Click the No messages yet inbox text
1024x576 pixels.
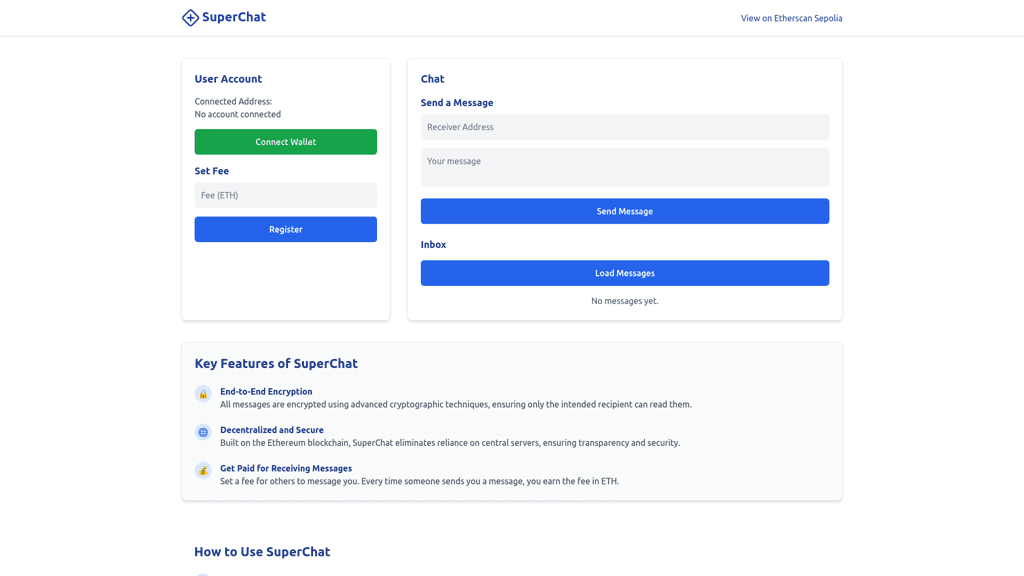624,301
